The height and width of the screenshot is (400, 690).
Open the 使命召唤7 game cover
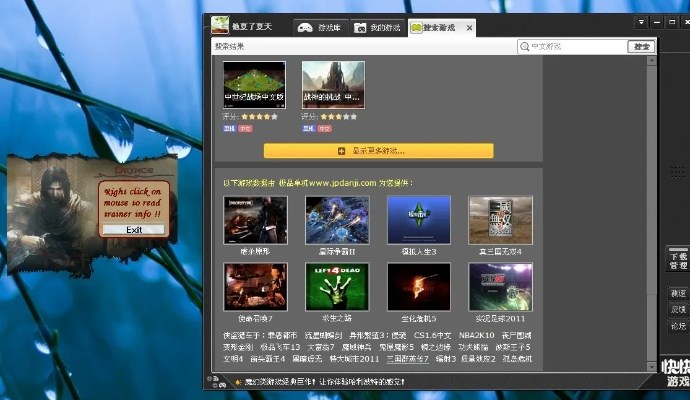[255, 287]
